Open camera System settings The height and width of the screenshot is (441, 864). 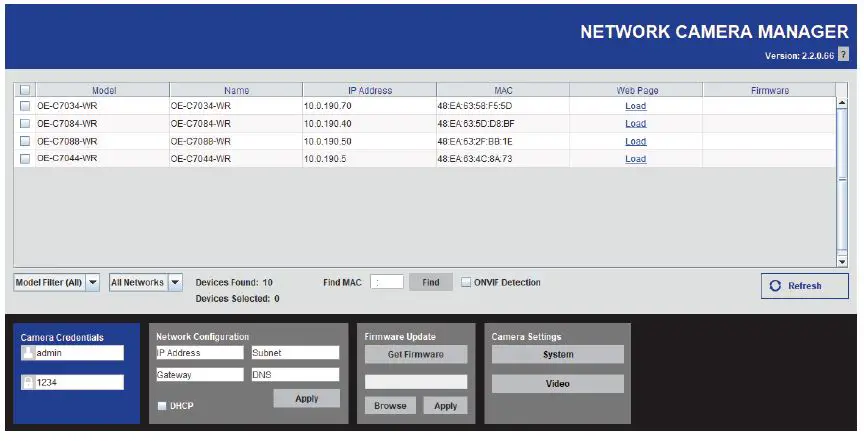[558, 354]
